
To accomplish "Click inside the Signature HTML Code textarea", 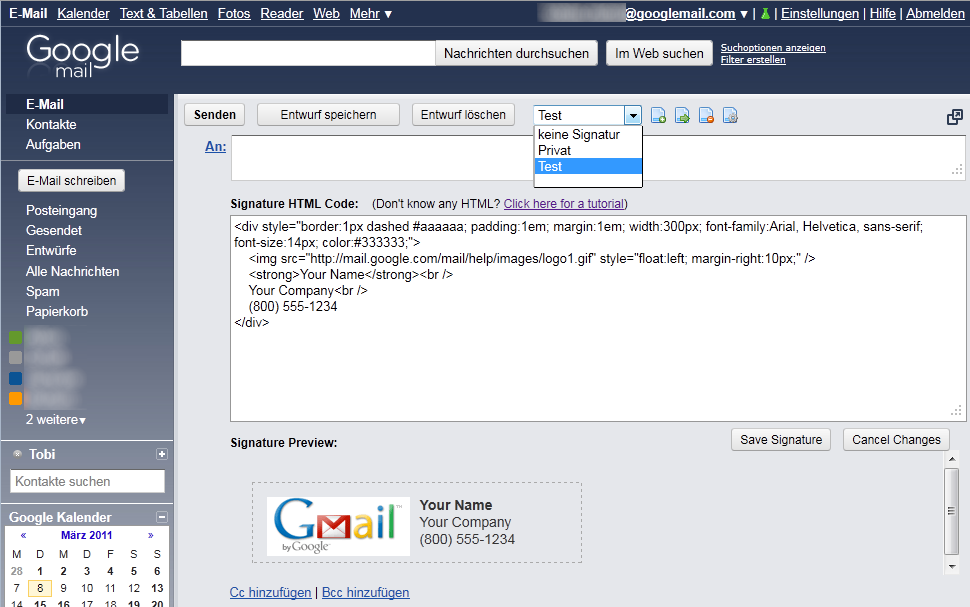I will pyautogui.click(x=598, y=319).
